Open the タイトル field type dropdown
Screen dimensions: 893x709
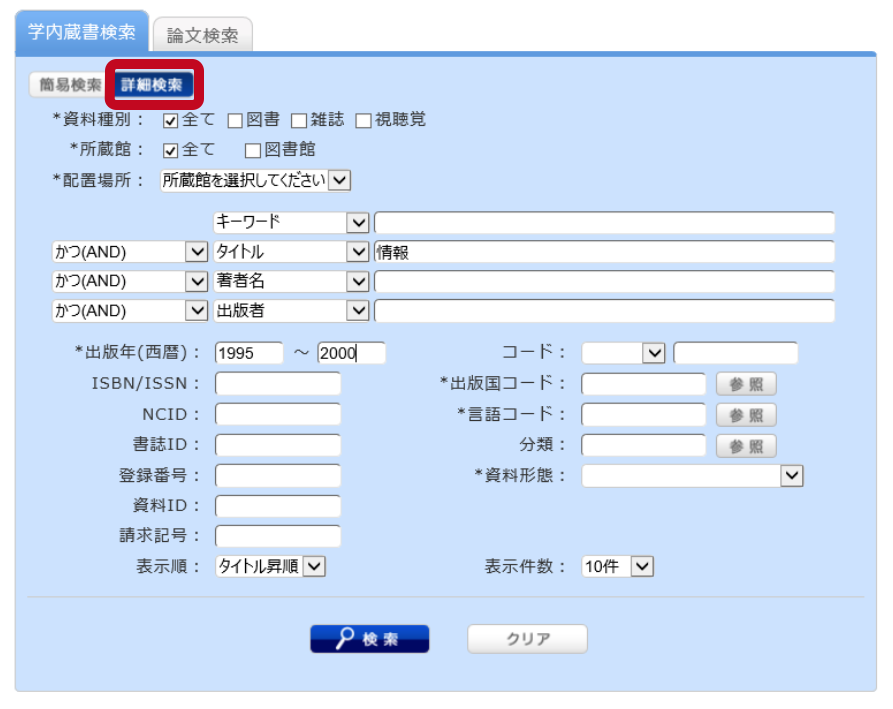pos(291,252)
